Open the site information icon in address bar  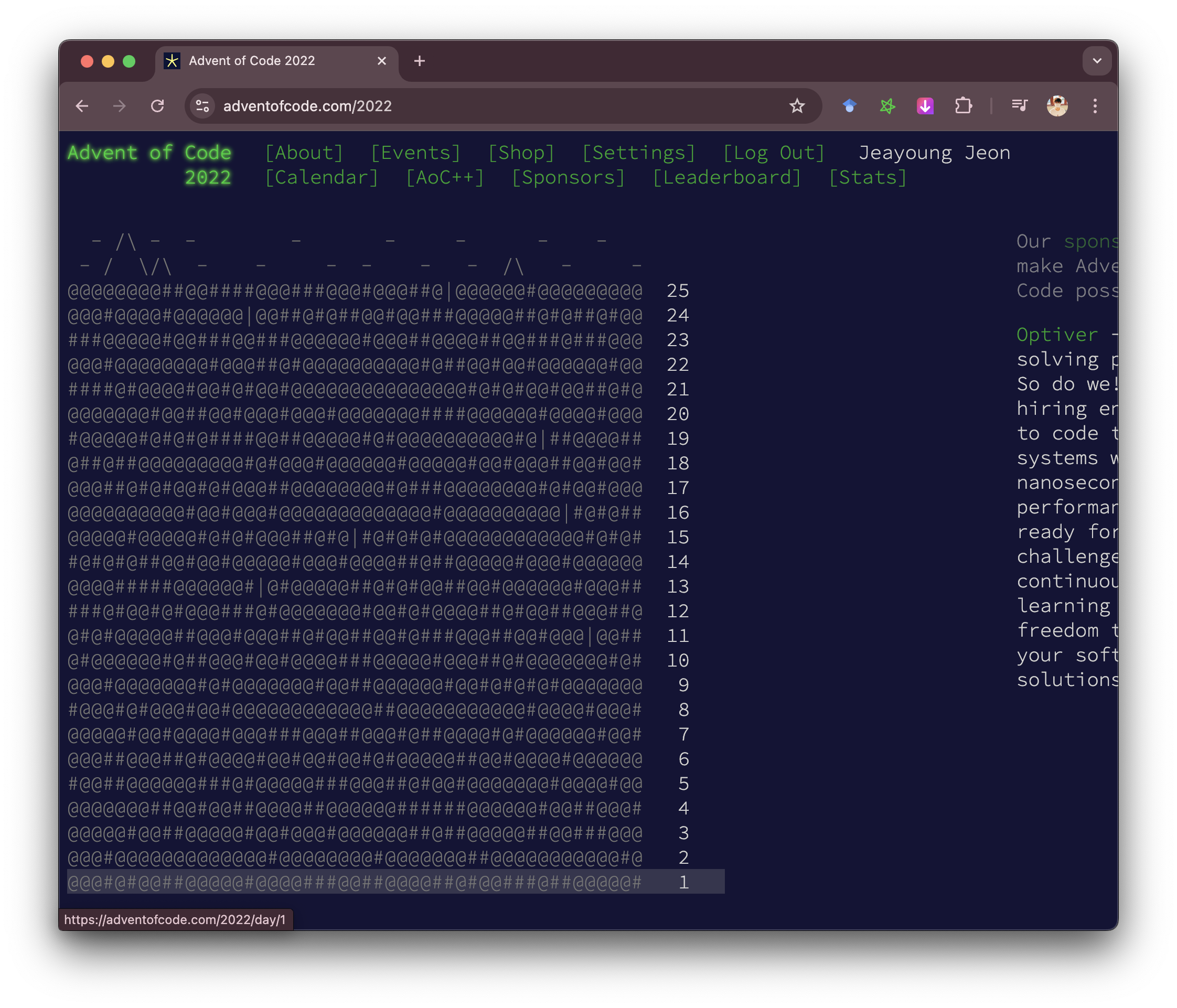pos(203,106)
